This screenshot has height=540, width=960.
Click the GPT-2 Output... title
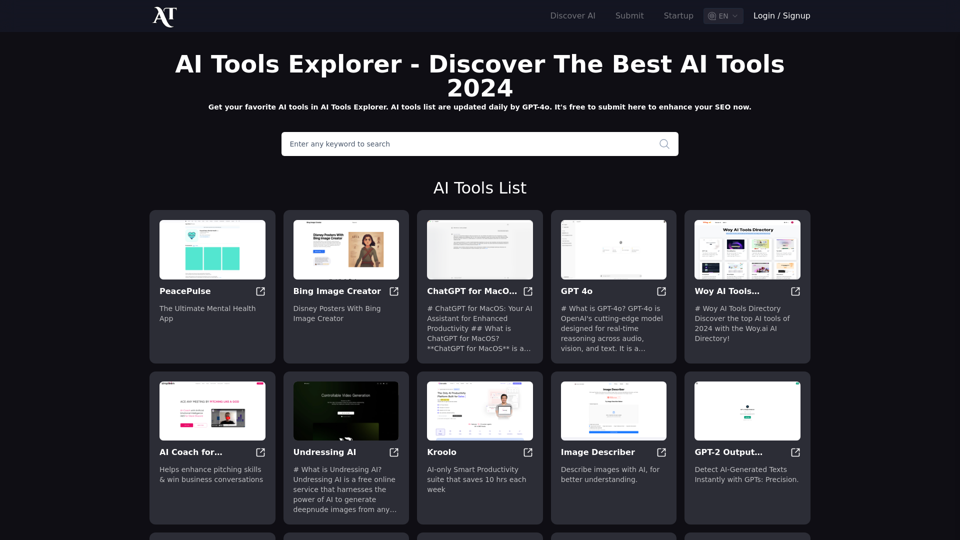(729, 452)
